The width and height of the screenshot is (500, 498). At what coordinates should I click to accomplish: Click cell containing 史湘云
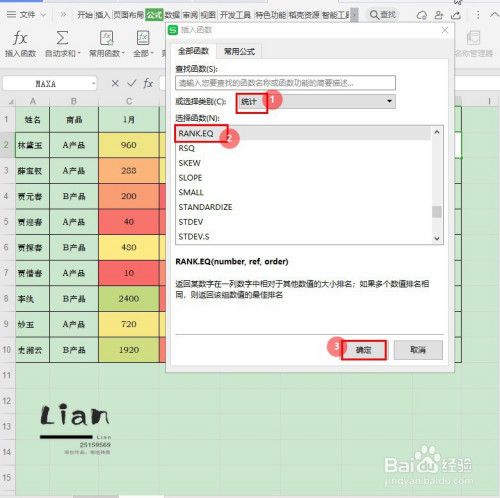[x=32, y=350]
